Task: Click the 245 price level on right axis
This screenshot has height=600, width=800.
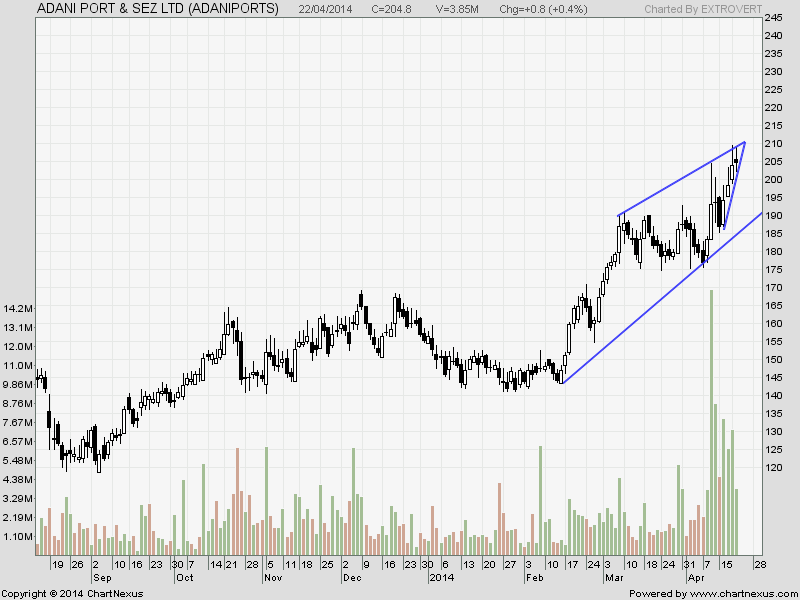Action: coord(774,18)
